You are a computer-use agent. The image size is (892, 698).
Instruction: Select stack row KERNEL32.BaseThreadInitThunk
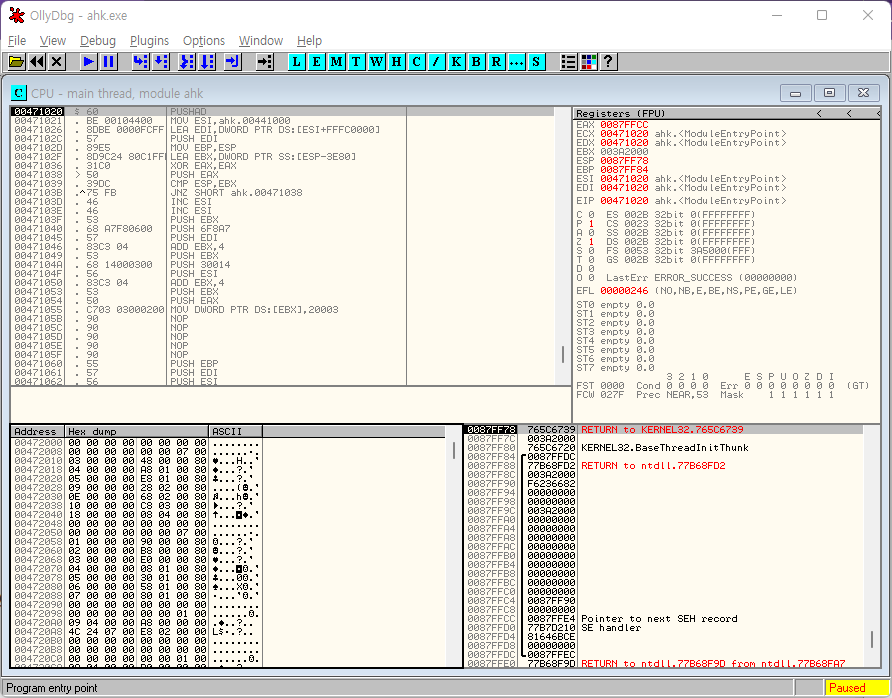click(x=663, y=448)
